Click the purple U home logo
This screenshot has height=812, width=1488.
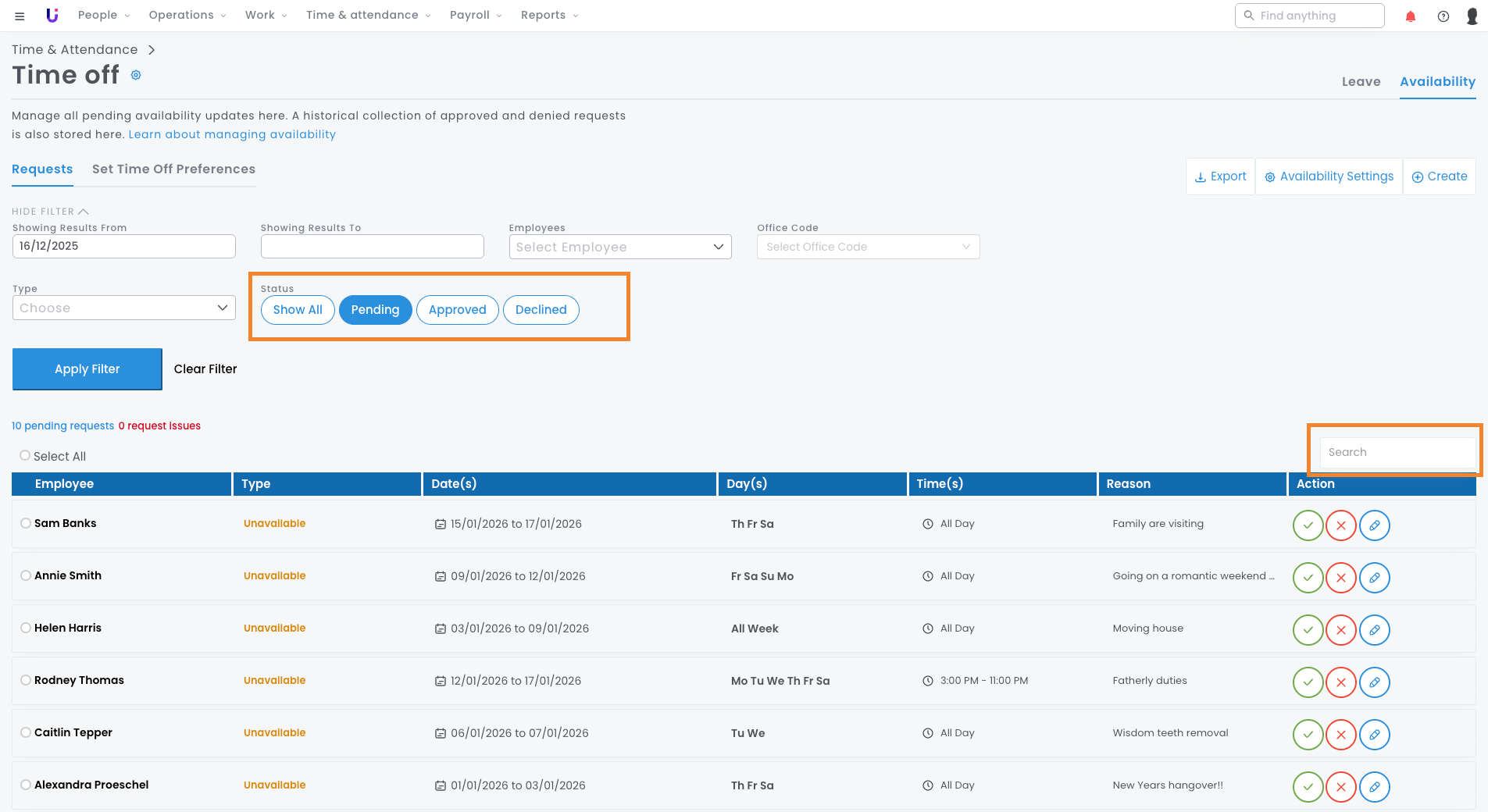point(52,15)
